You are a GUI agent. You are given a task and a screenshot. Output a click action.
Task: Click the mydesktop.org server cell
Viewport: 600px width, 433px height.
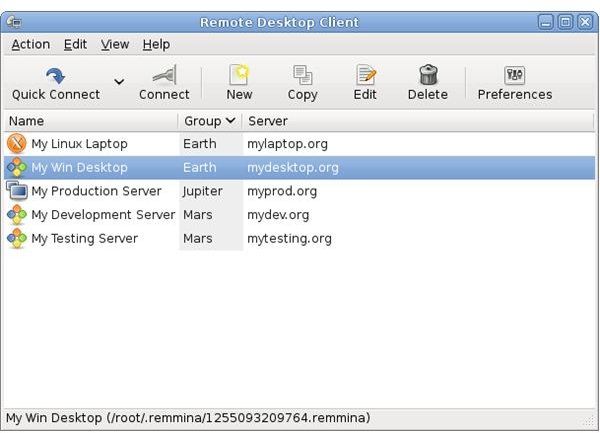(293, 168)
